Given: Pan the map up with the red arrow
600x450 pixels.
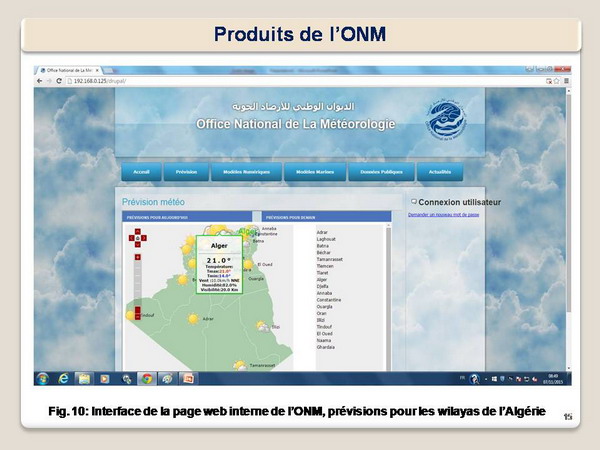Looking at the screenshot, I should point(138,232).
